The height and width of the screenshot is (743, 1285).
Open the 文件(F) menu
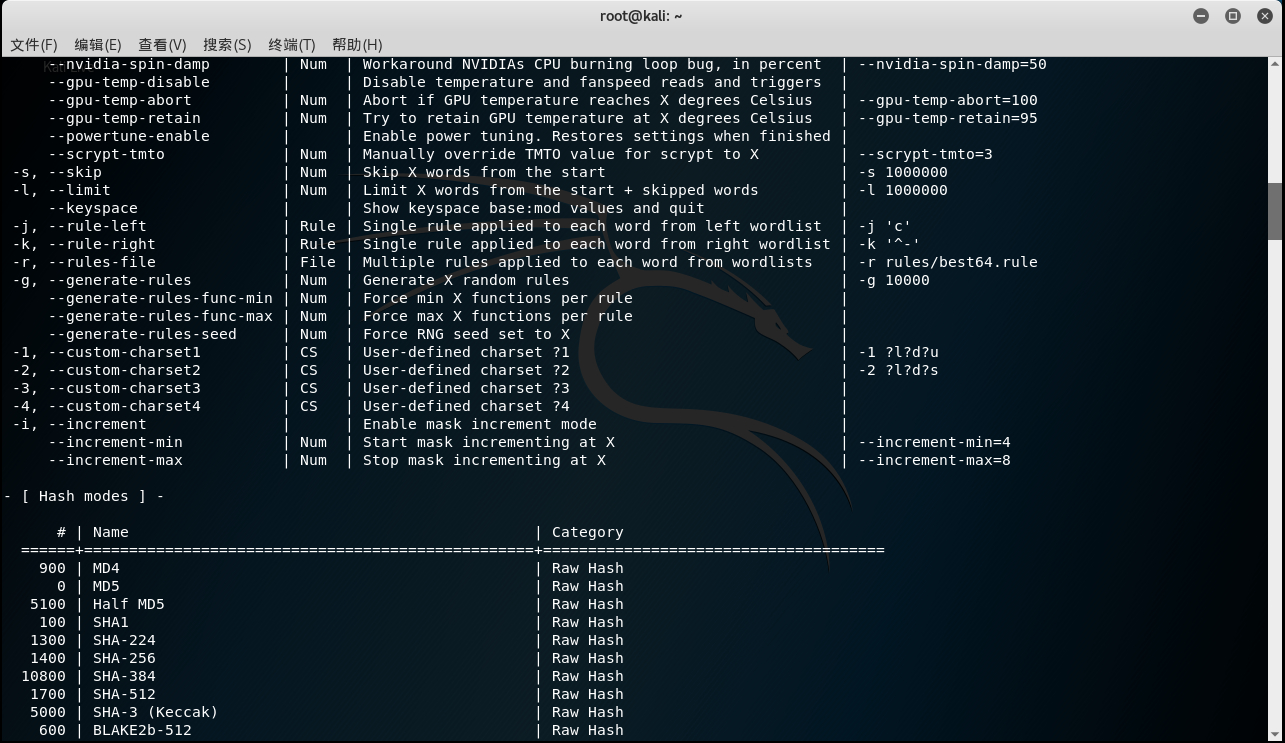tap(34, 44)
